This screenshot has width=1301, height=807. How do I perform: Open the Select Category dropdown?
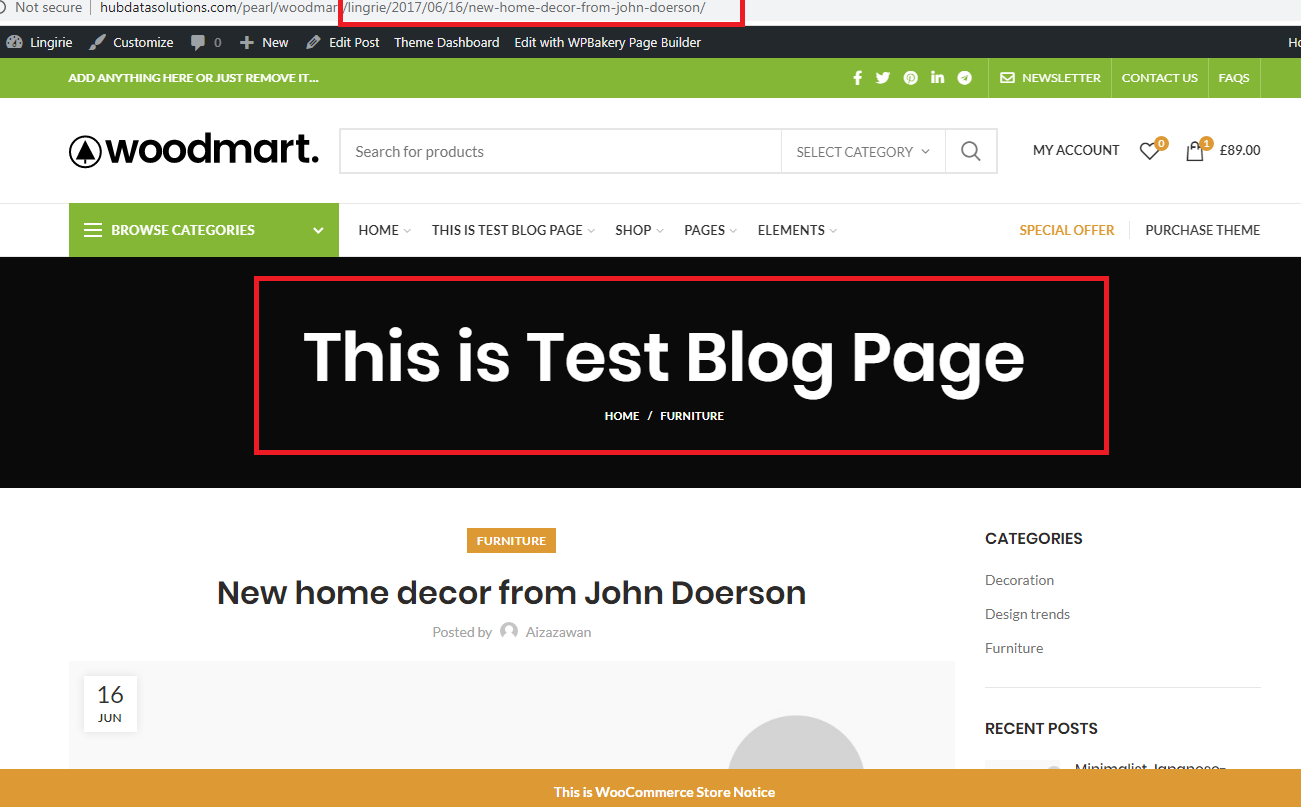863,152
